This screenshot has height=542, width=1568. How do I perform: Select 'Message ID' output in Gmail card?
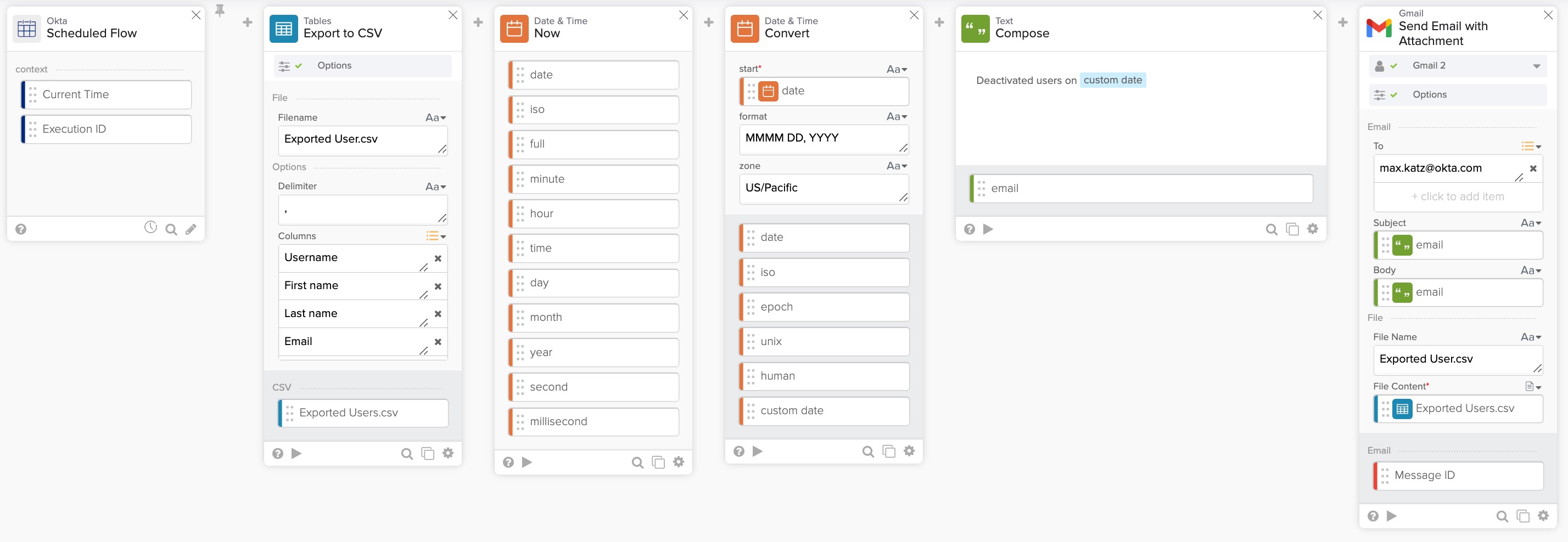click(1458, 476)
